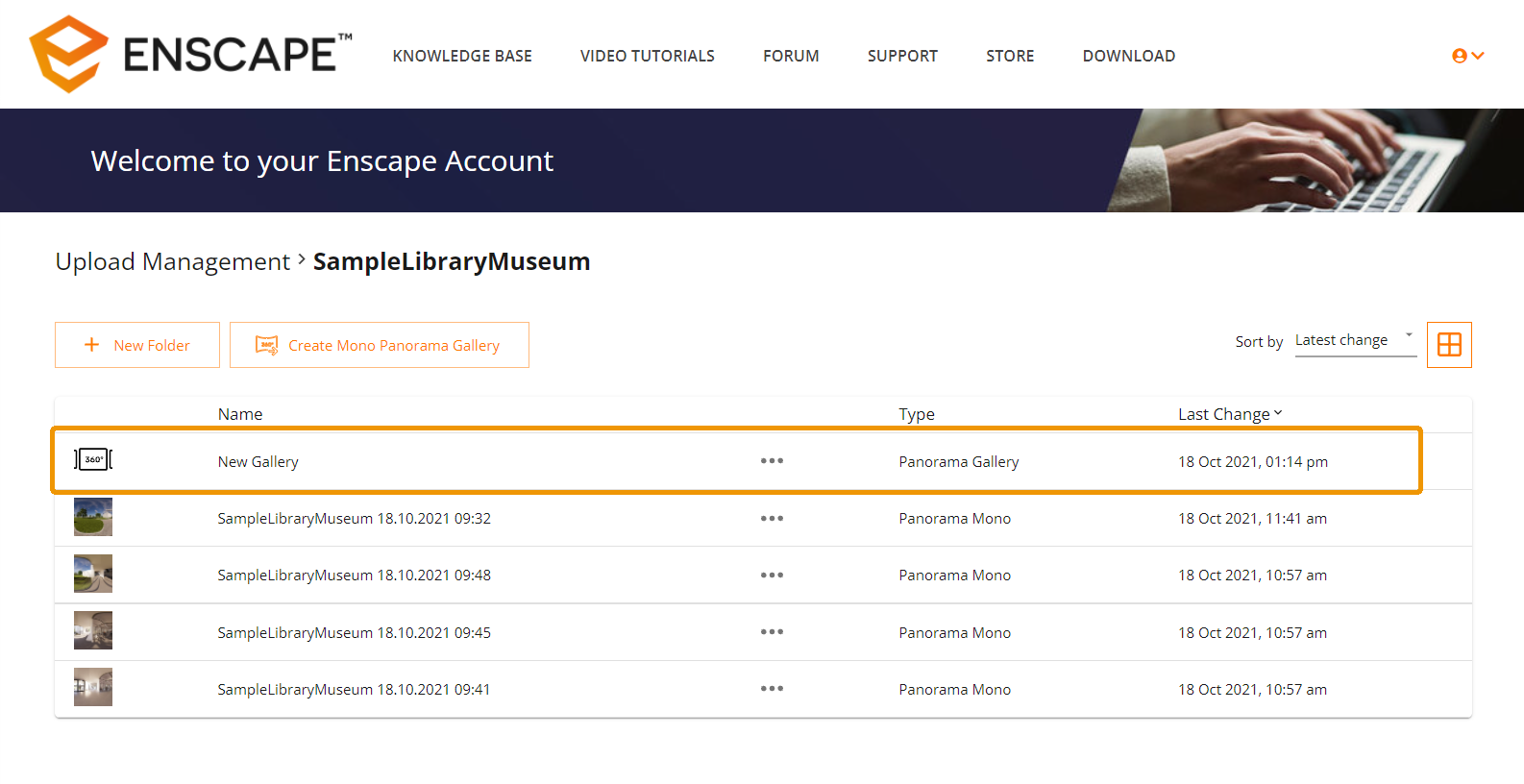Open Knowledge Base menu
The image size is (1524, 784).
[x=462, y=56]
